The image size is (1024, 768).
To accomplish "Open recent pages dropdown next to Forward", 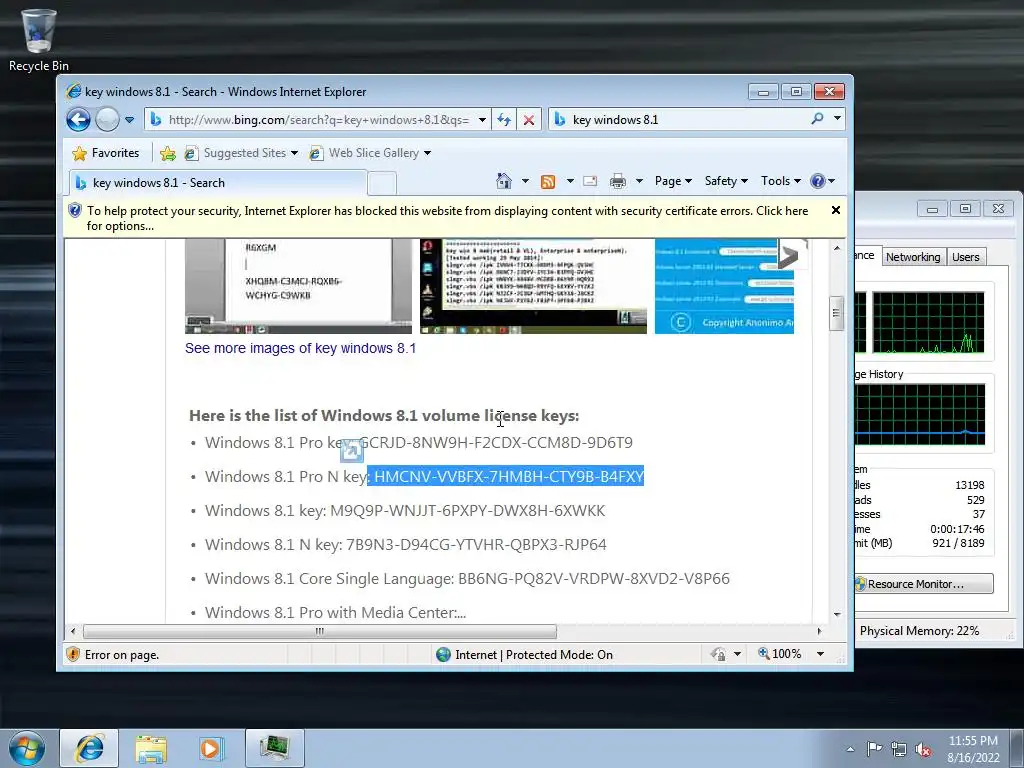I will pyautogui.click(x=129, y=120).
